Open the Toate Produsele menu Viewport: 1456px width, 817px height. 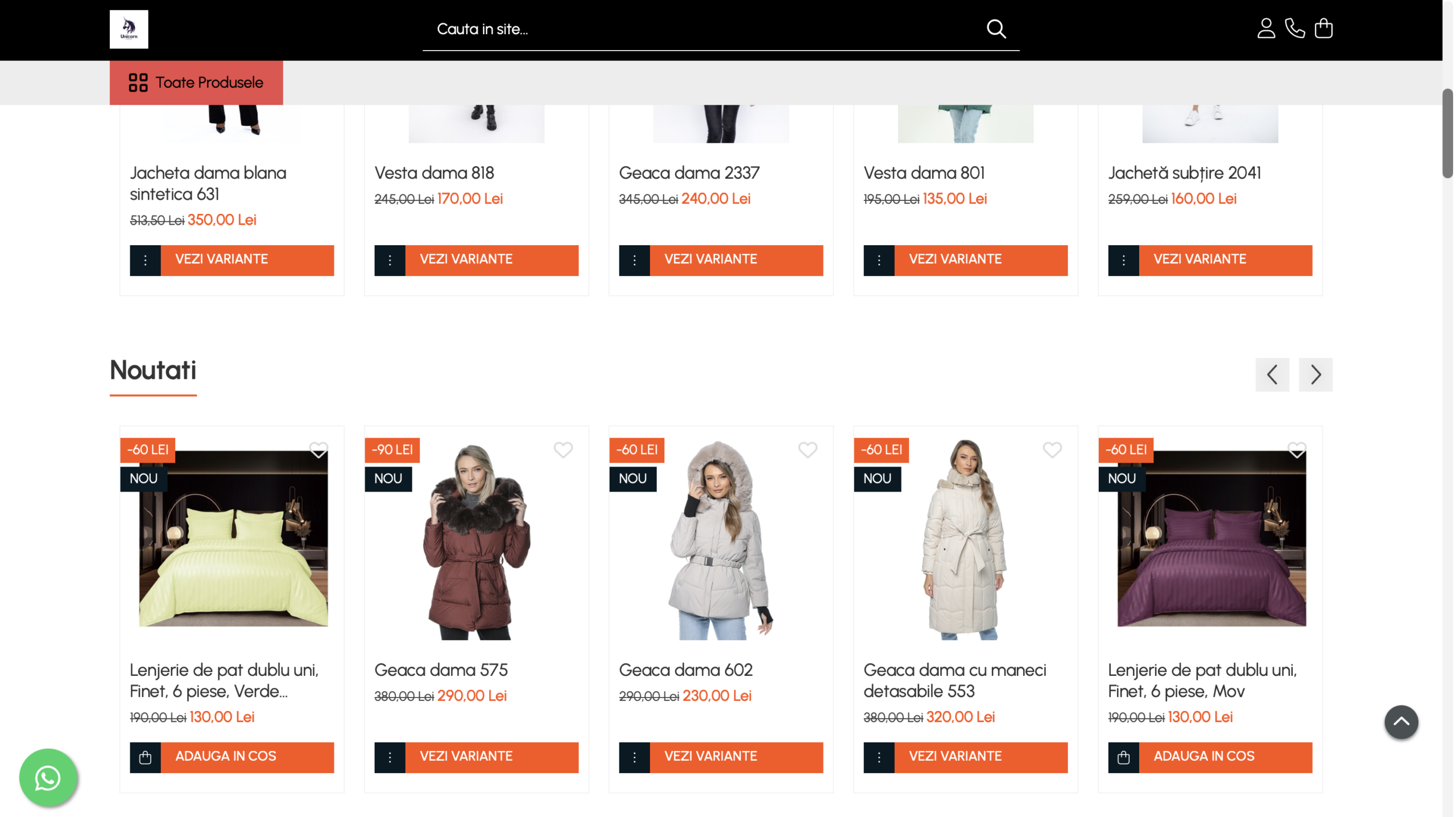tap(196, 82)
